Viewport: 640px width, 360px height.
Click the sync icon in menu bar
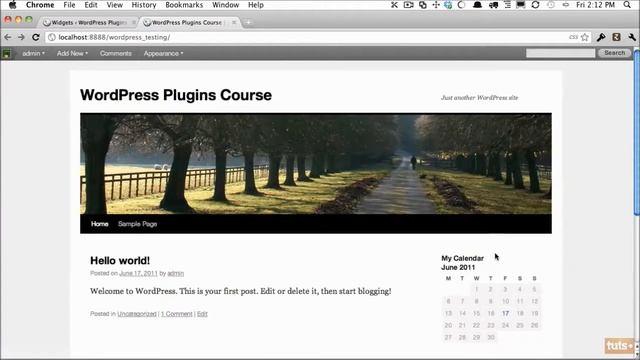pyautogui.click(x=536, y=5)
